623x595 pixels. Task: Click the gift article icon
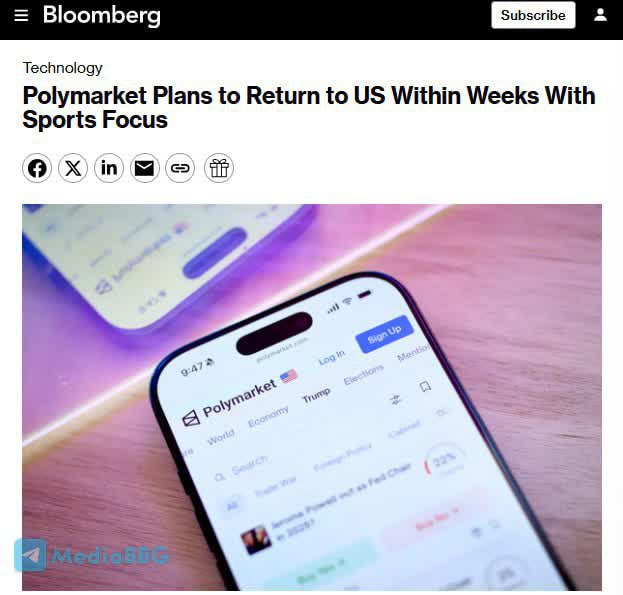[219, 168]
